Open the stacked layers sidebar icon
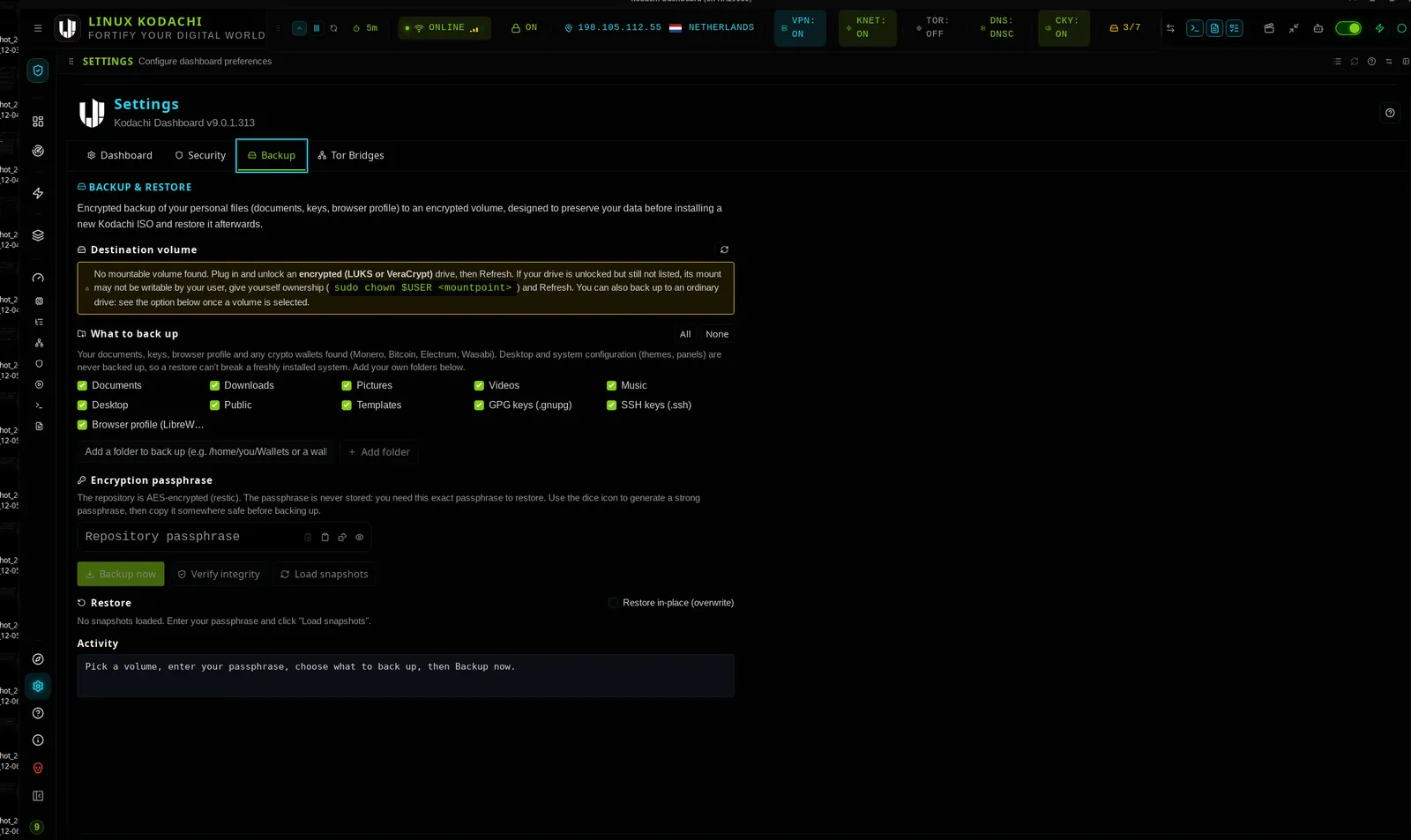1411x840 pixels. (38, 235)
